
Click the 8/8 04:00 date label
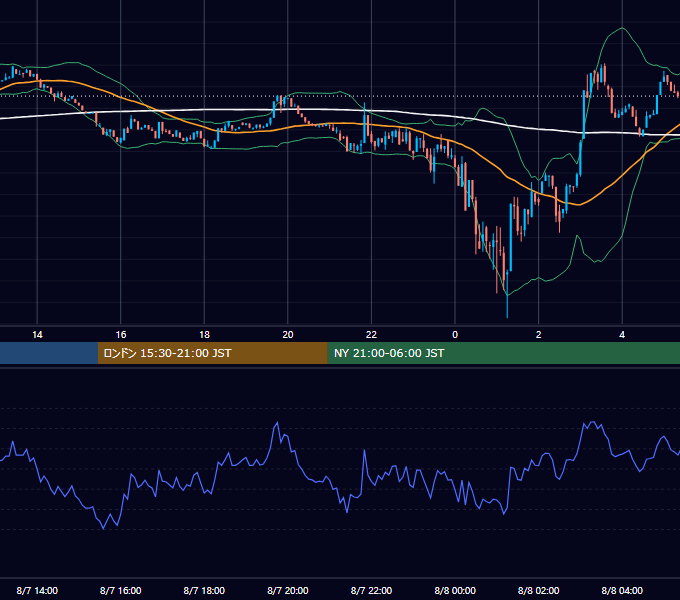pos(622,590)
